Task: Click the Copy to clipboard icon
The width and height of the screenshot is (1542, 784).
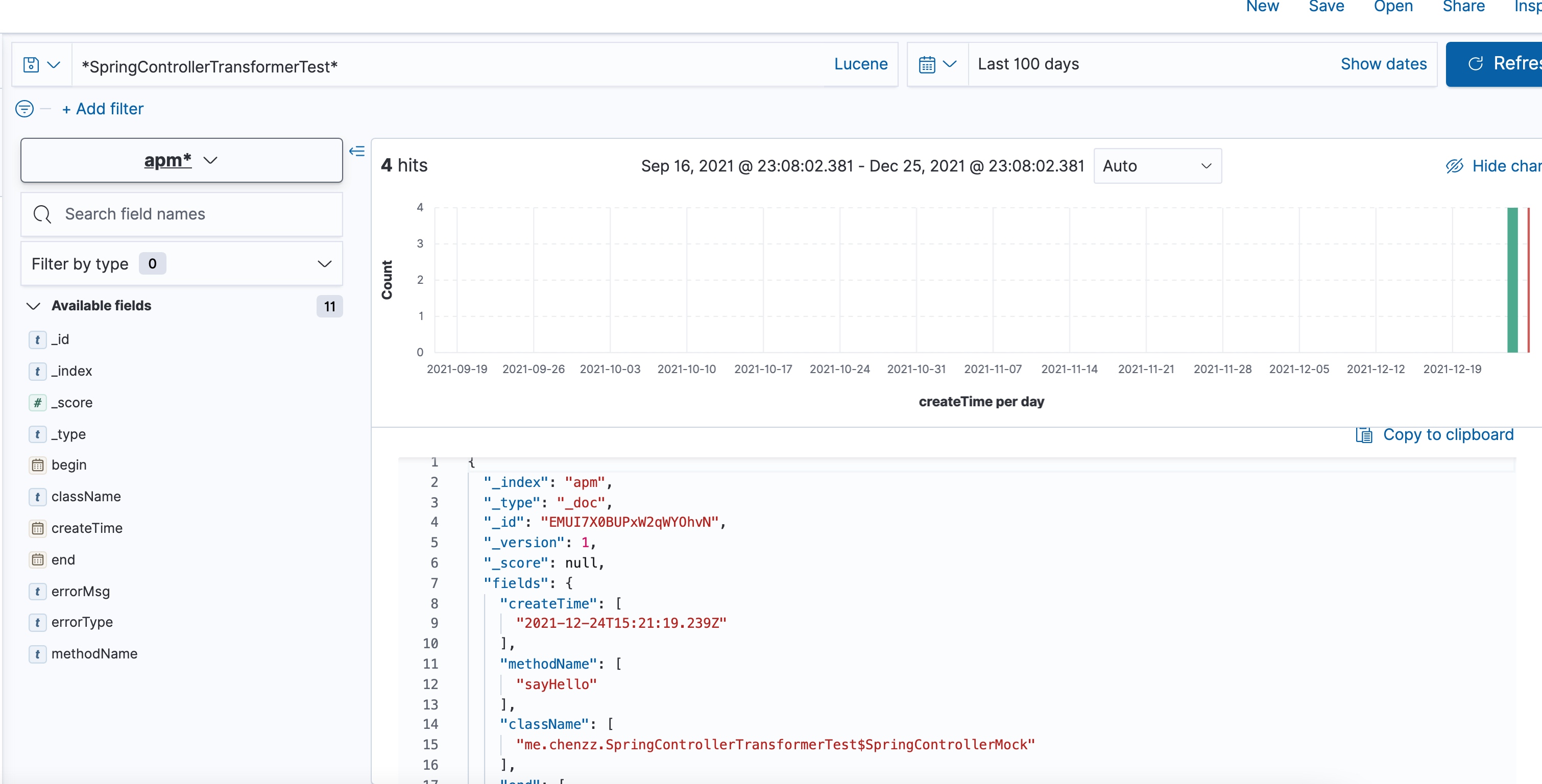Action: coord(1364,435)
